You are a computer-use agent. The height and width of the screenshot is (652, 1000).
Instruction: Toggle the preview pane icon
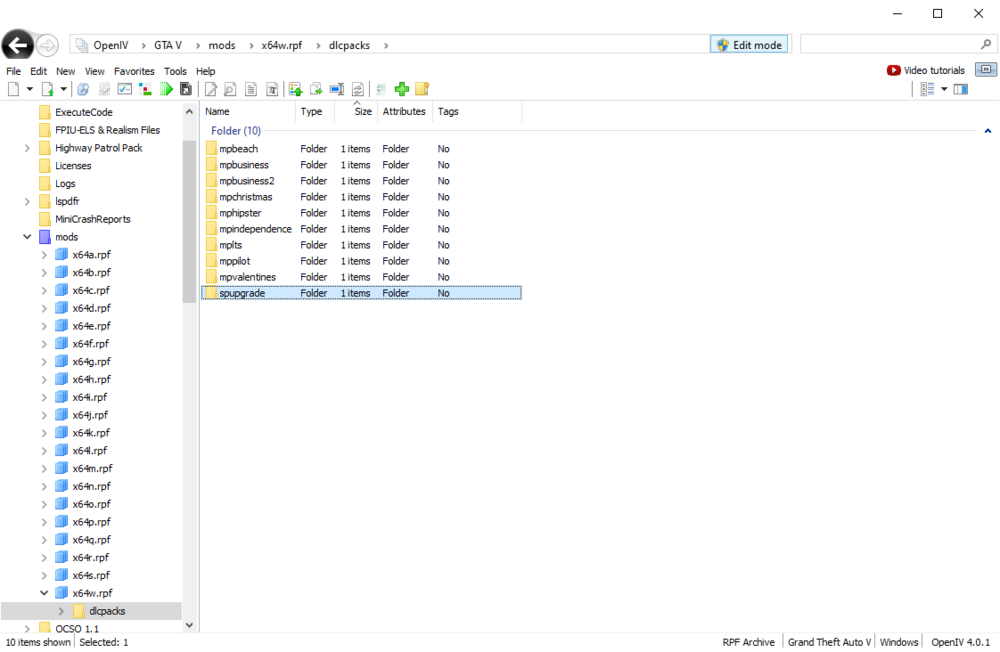click(961, 89)
